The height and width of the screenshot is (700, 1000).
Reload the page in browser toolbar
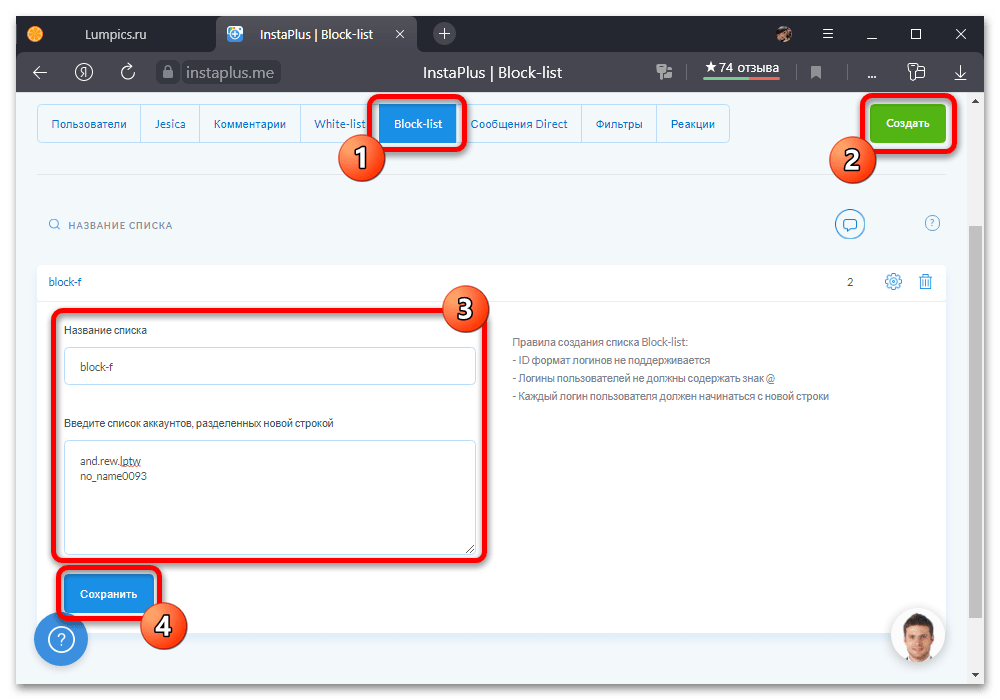tap(128, 72)
